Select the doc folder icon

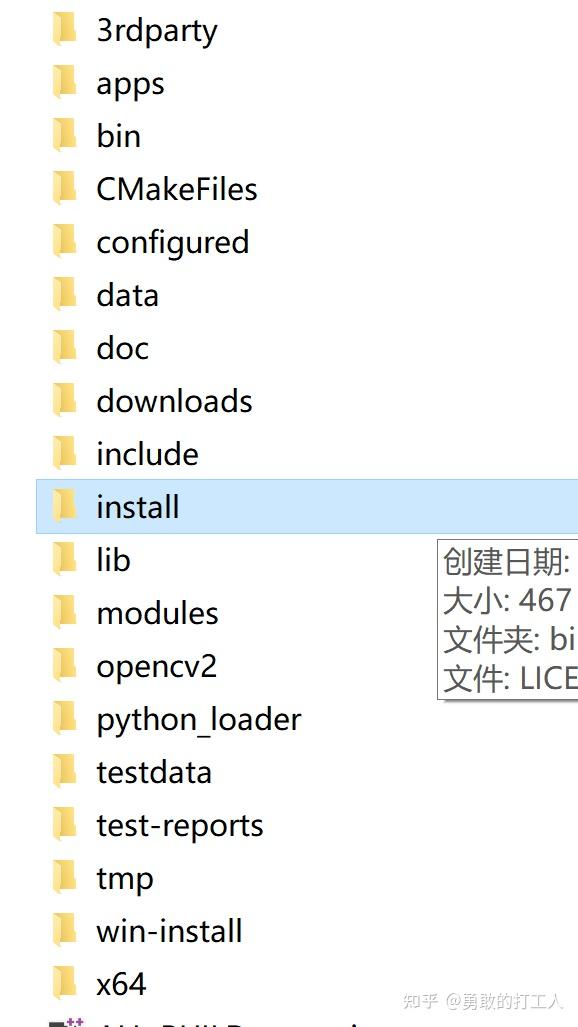[65, 348]
